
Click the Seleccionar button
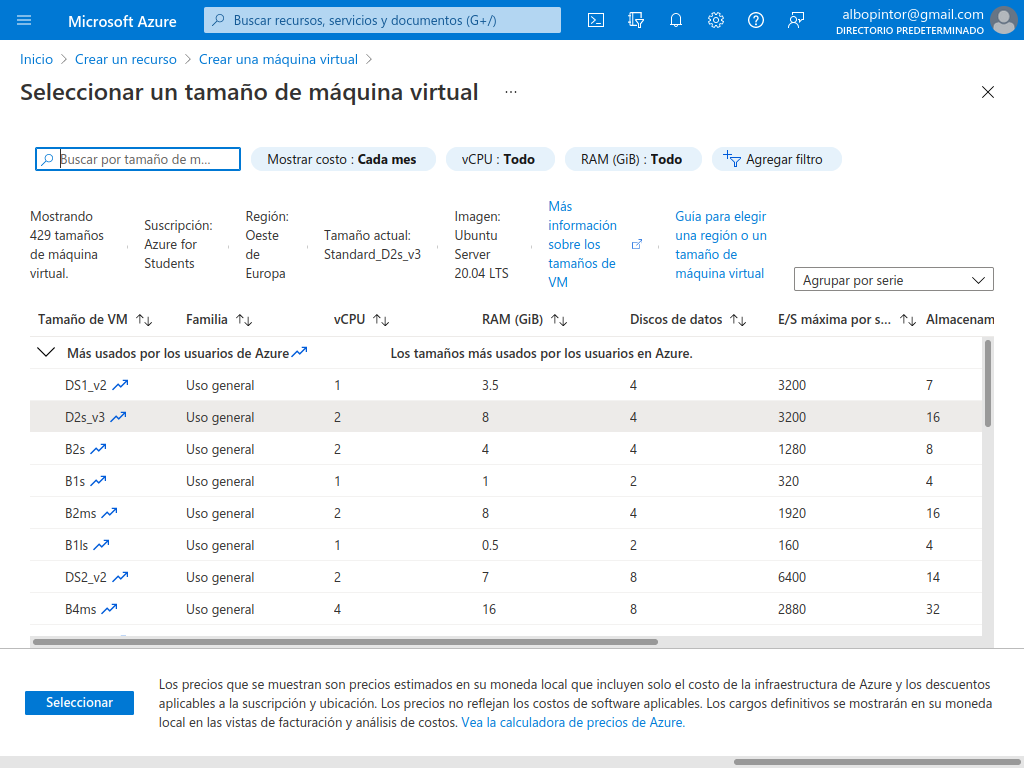pyautogui.click(x=80, y=703)
